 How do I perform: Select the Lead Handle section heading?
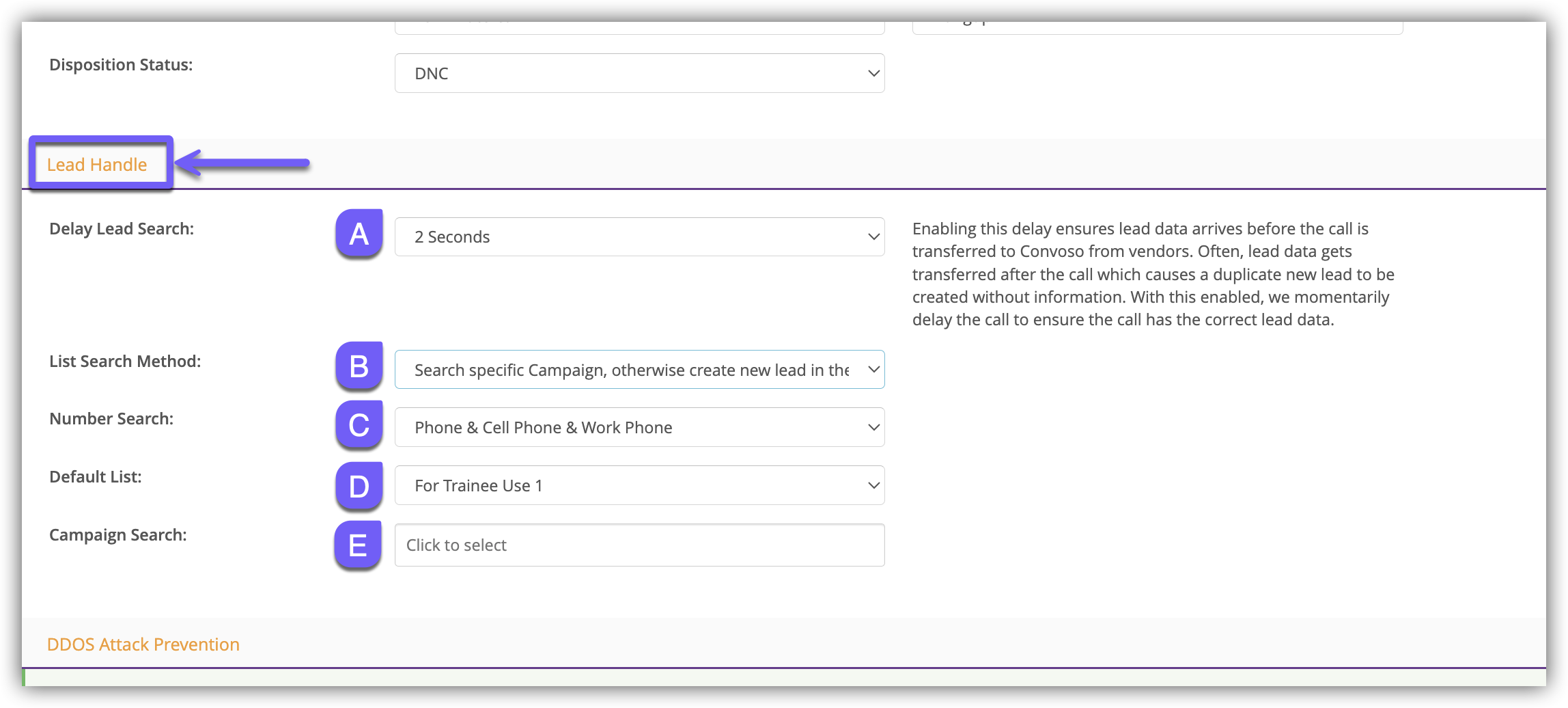(97, 165)
